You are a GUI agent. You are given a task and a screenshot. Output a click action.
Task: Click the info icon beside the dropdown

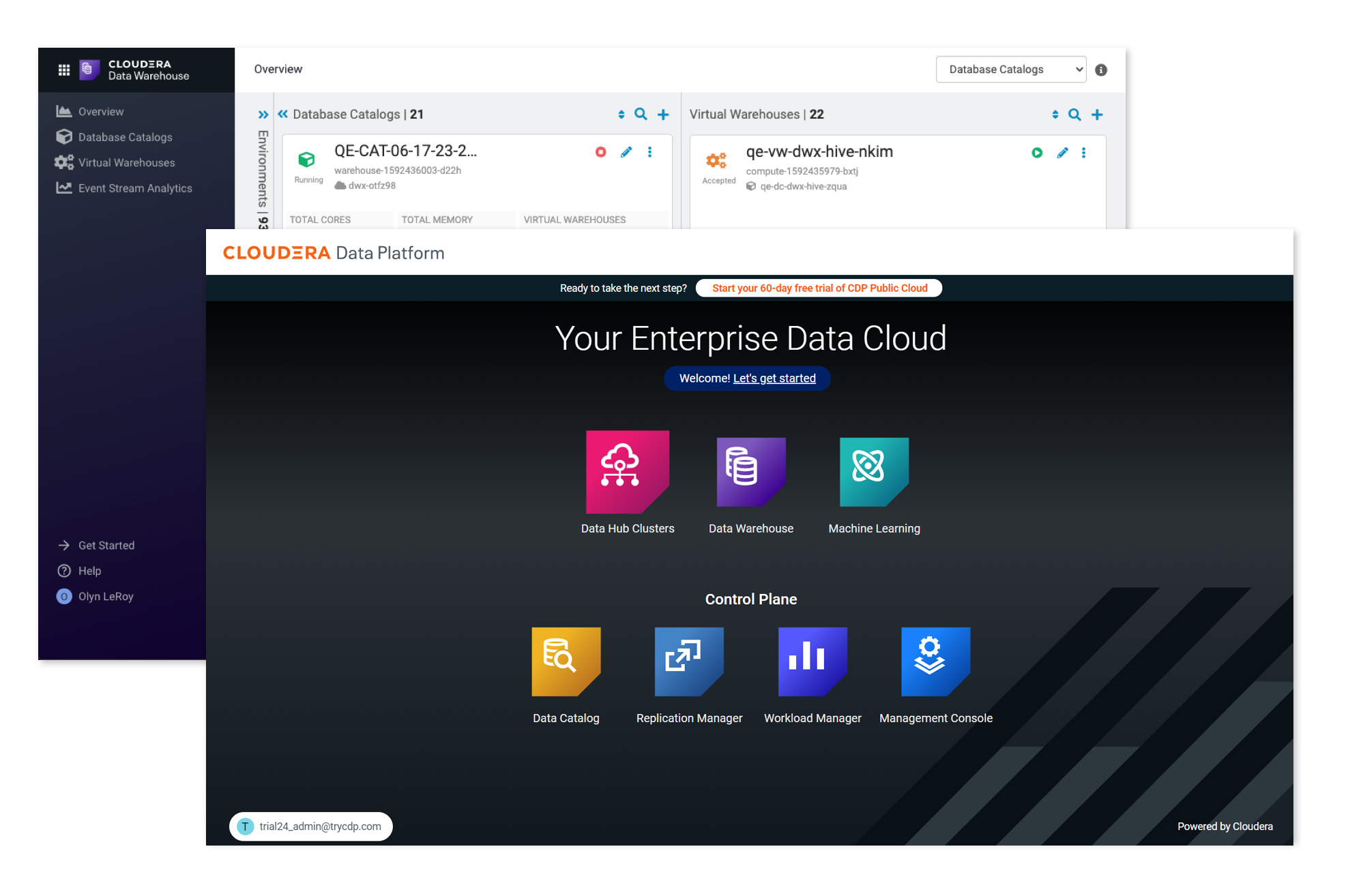click(x=1101, y=70)
